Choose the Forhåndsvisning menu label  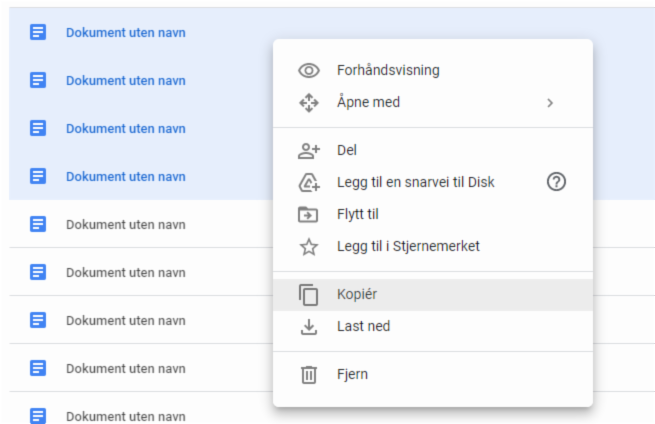pos(388,70)
